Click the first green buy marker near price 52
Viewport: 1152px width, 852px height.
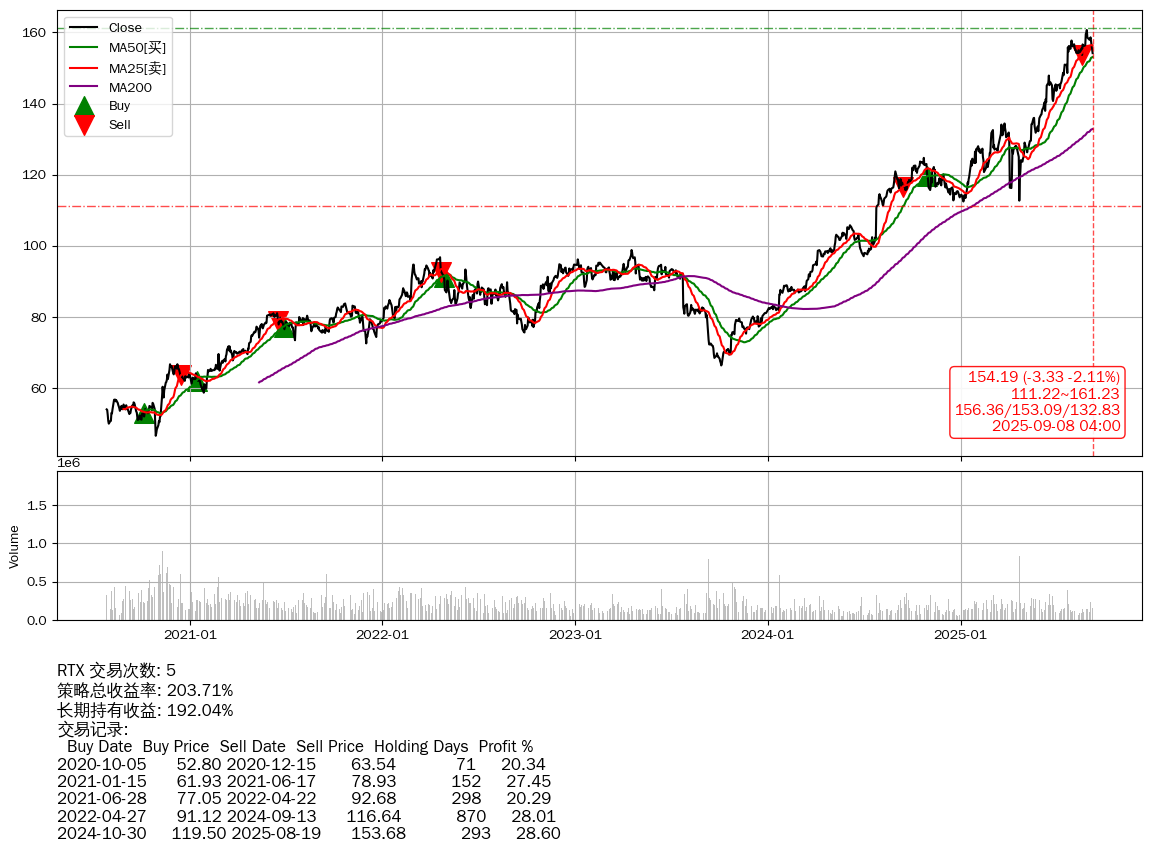145,413
